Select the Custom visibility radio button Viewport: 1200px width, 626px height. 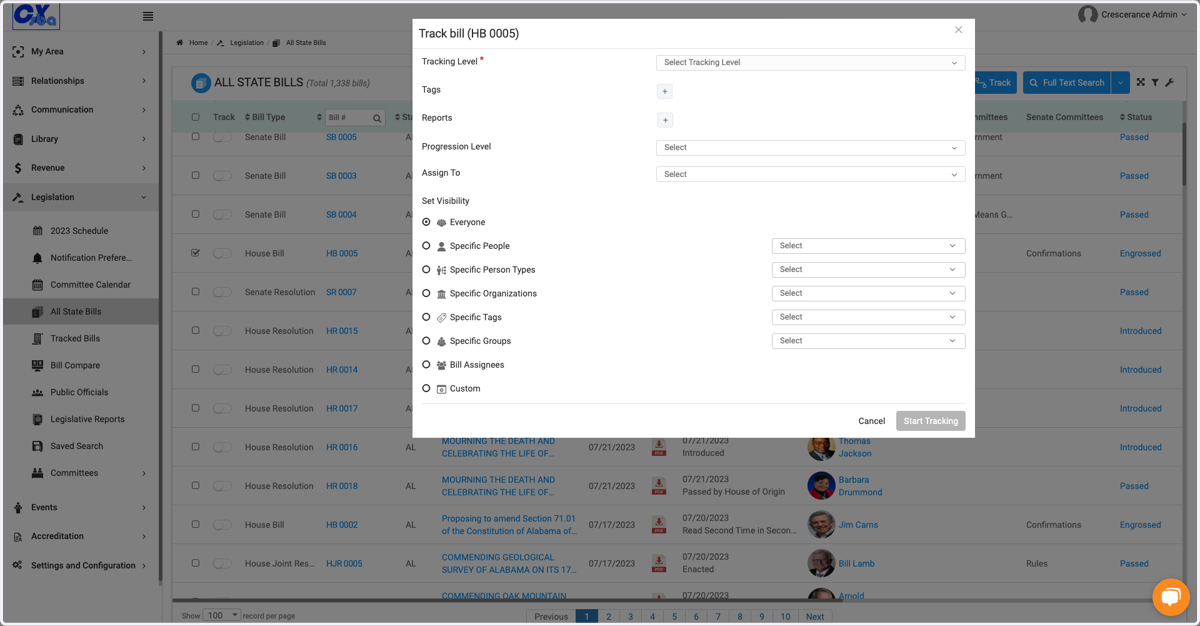tap(427, 388)
